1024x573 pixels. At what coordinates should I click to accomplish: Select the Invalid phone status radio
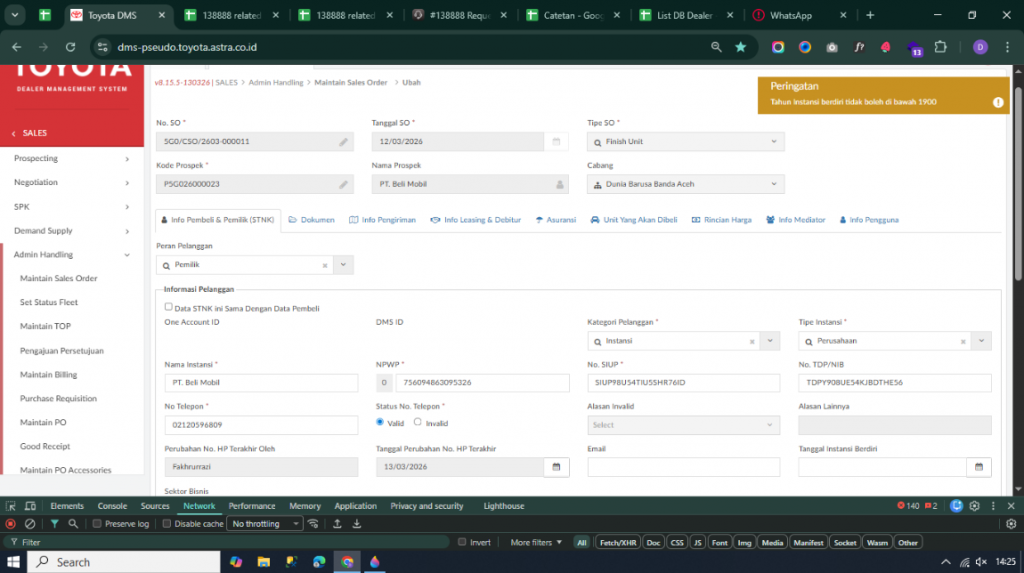418,422
